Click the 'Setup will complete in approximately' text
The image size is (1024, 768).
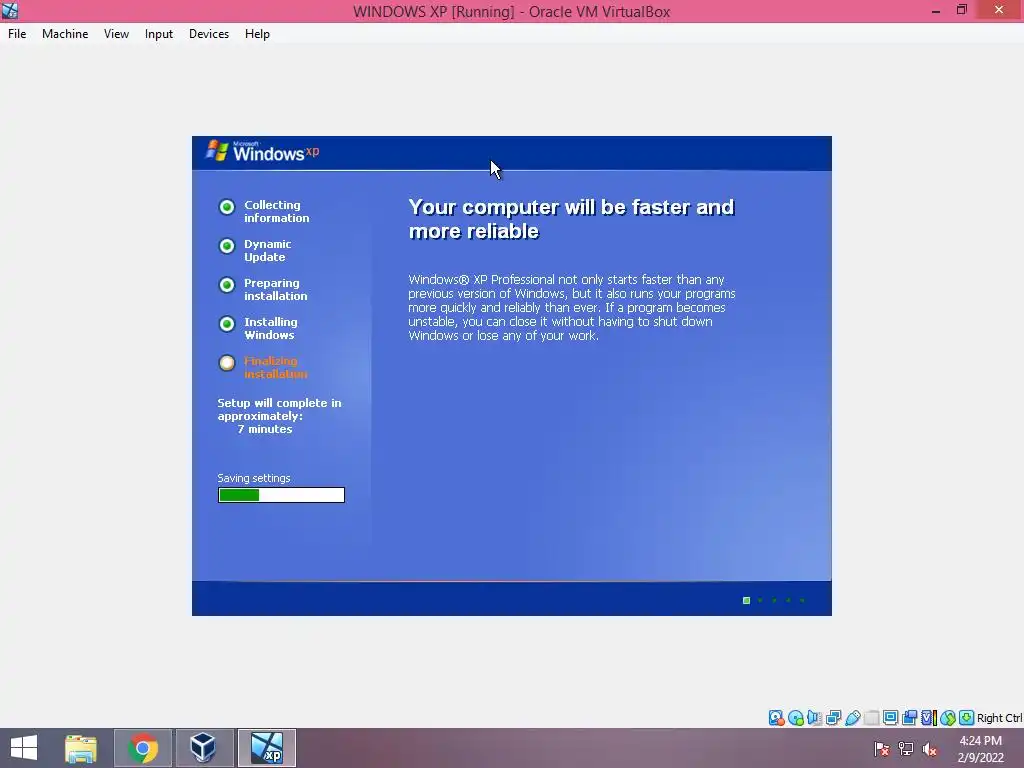280,409
